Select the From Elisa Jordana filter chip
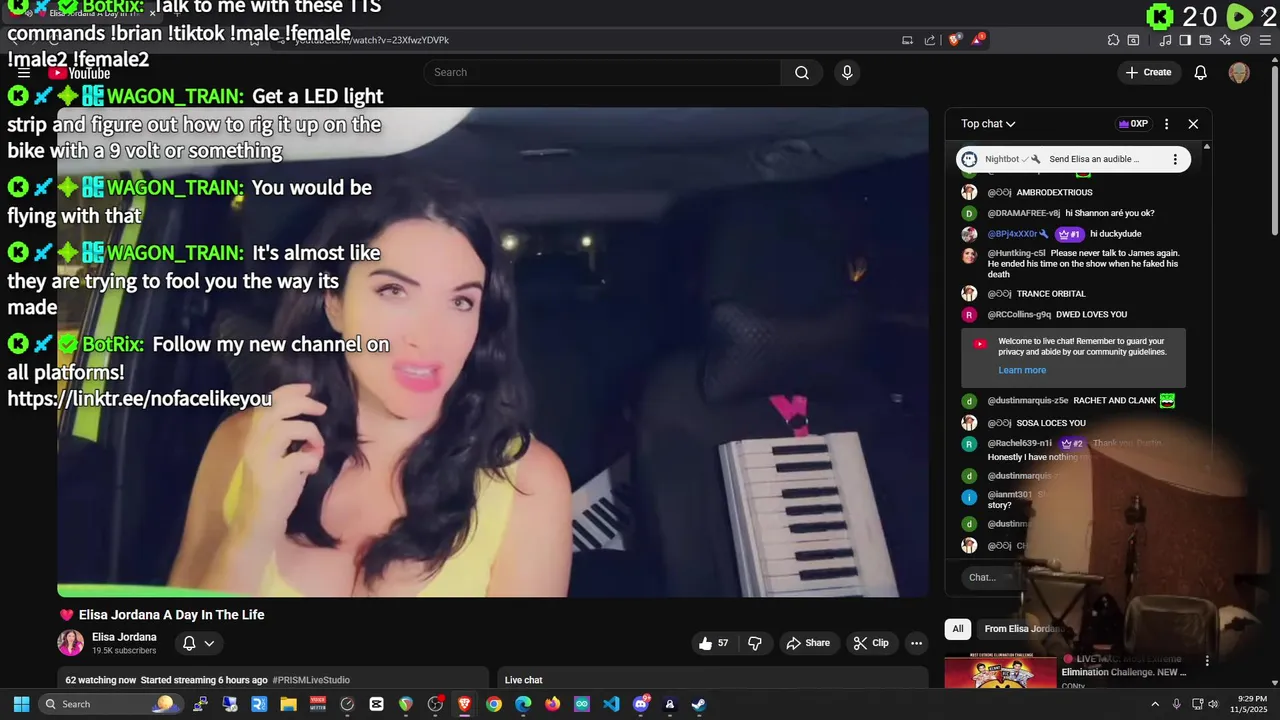The image size is (1280, 720). (1025, 629)
